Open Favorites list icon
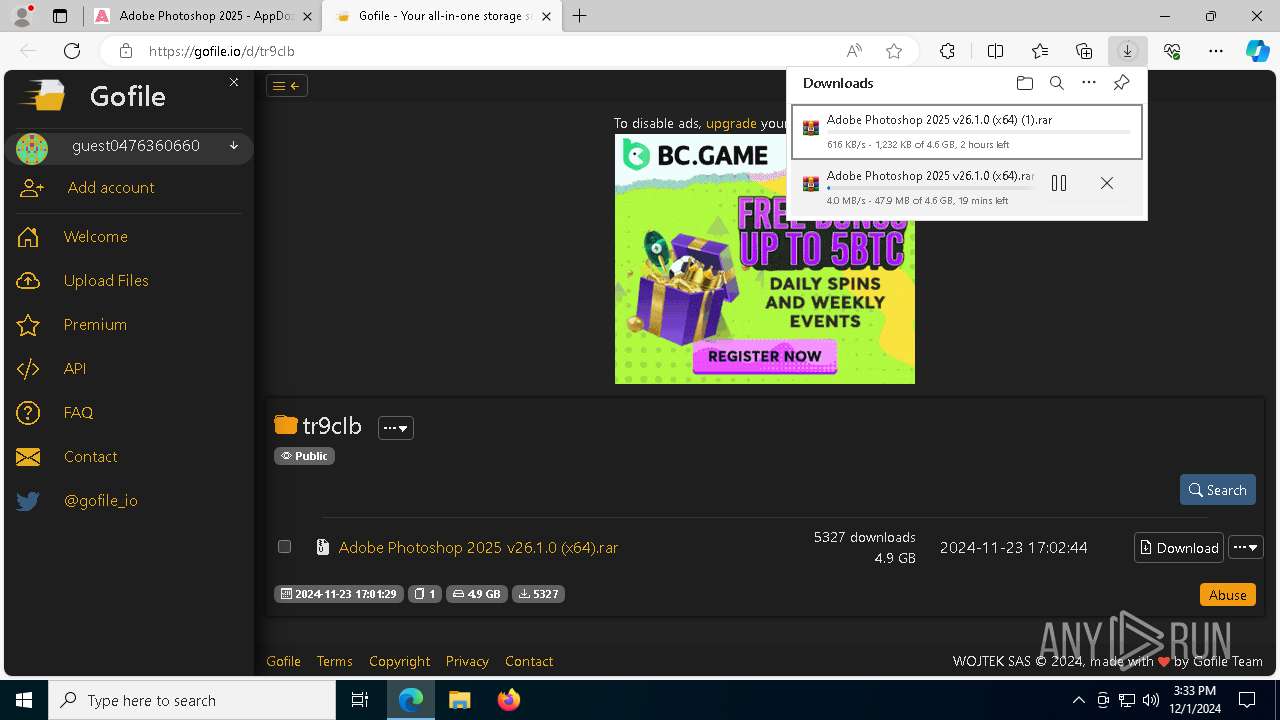The image size is (1280, 720). (x=1040, y=51)
